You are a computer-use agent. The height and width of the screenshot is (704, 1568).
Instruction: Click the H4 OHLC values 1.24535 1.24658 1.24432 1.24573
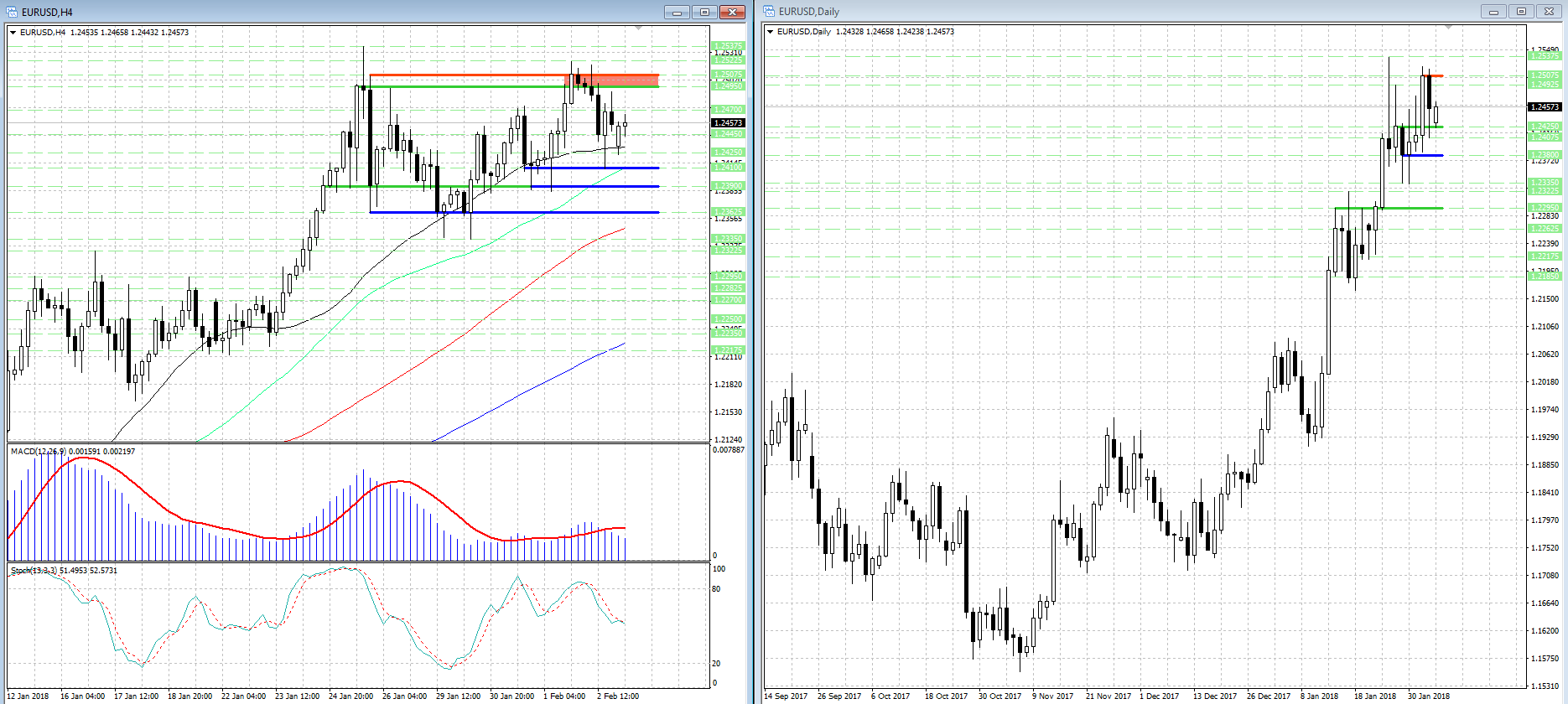130,33
